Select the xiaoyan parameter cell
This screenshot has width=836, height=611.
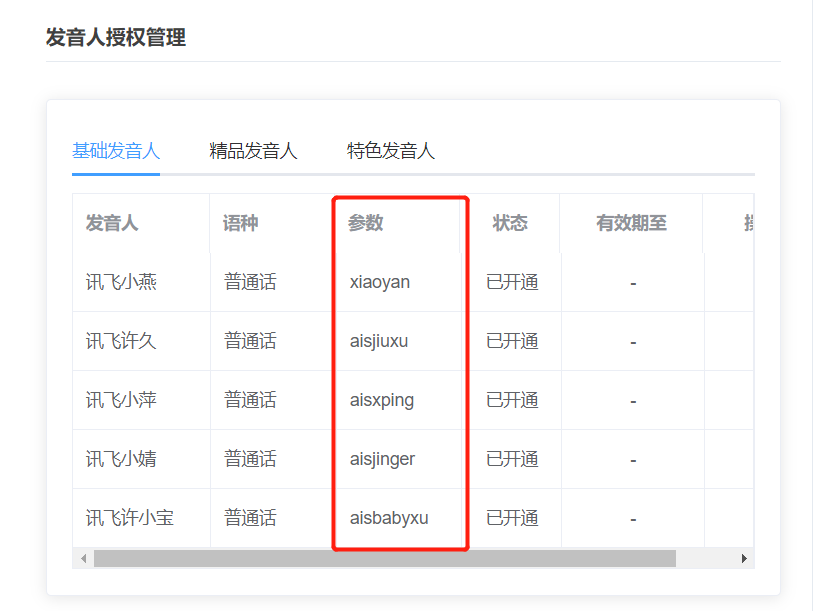tap(380, 282)
